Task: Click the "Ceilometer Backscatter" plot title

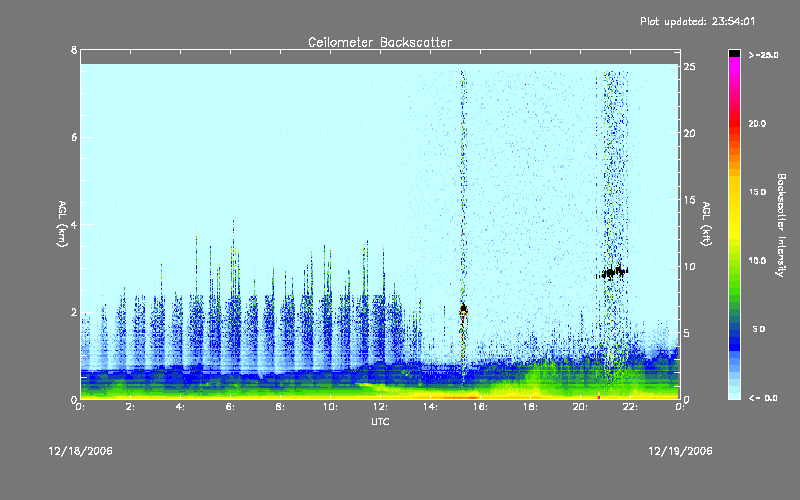Action: 380,42
